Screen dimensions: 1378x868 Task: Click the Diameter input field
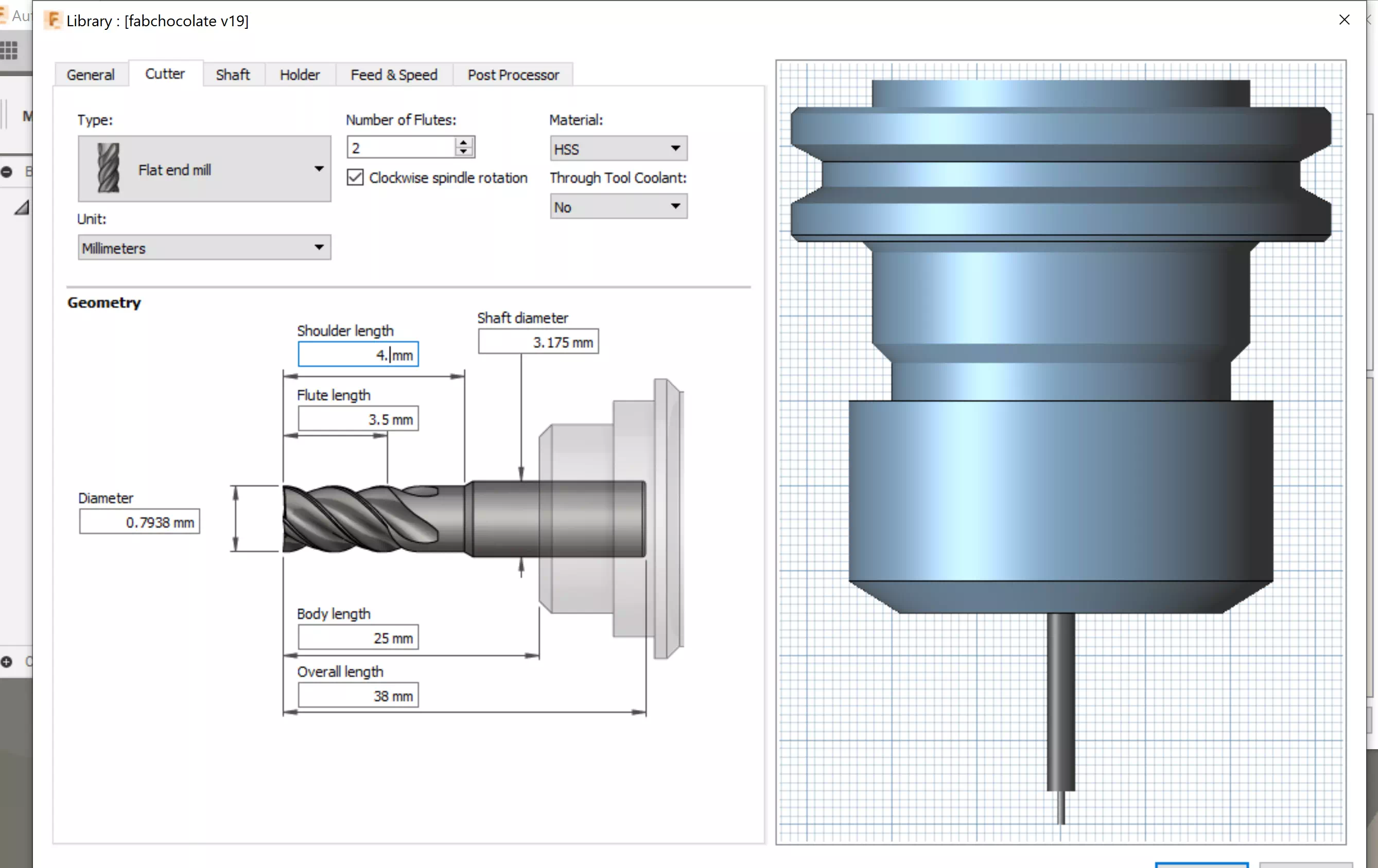pyautogui.click(x=139, y=522)
